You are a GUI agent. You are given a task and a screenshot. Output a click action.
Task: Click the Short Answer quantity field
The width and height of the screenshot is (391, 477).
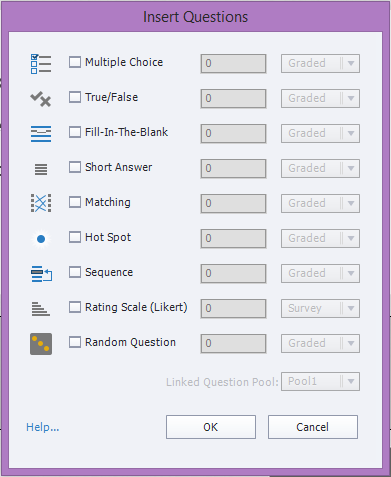[233, 168]
